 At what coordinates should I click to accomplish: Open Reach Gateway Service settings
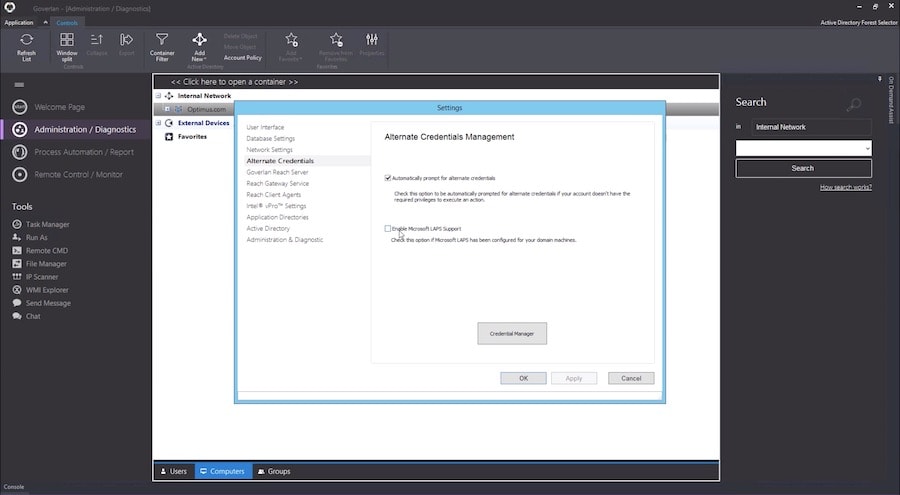click(x=277, y=184)
